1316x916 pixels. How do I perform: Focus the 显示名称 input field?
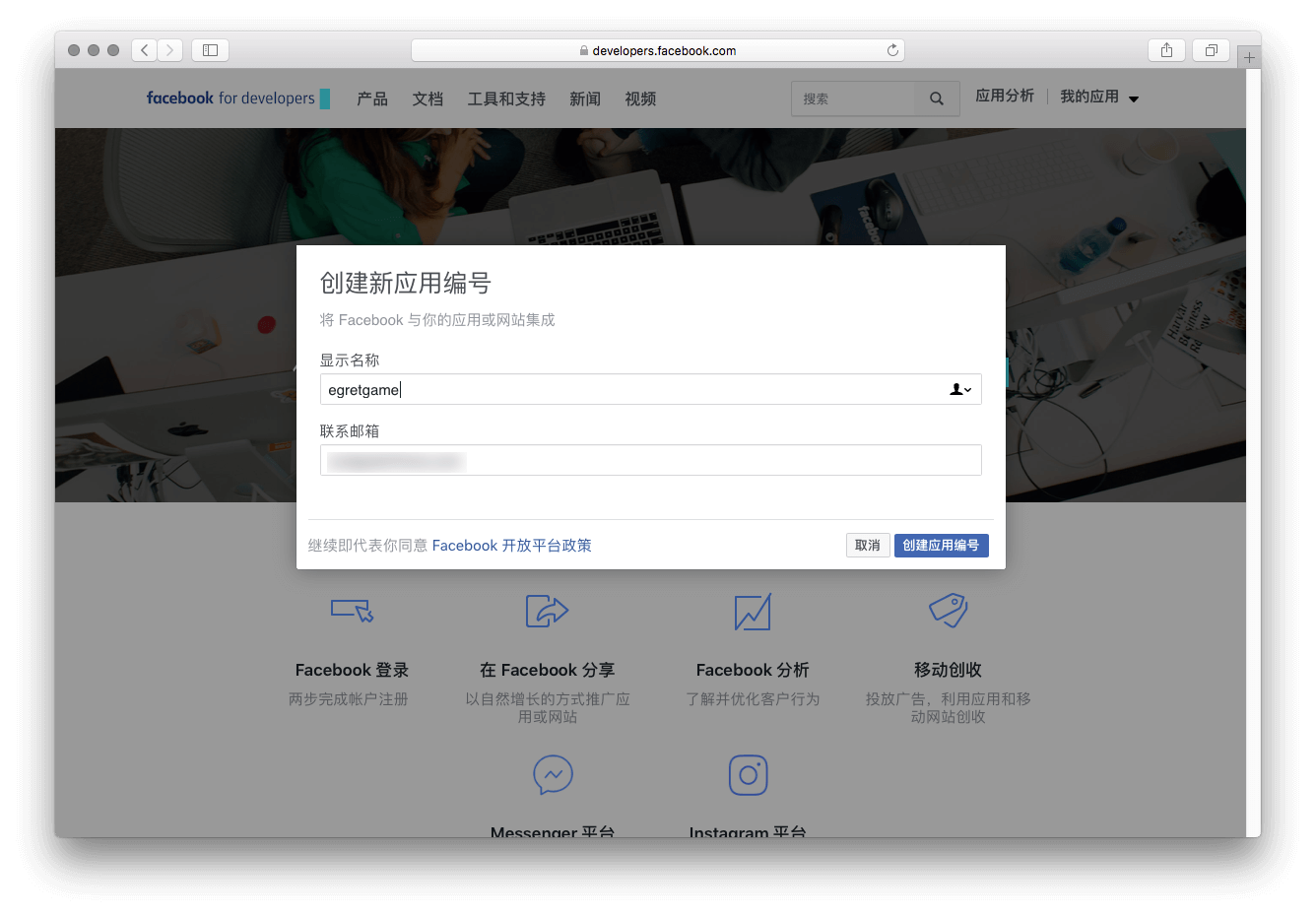[650, 390]
